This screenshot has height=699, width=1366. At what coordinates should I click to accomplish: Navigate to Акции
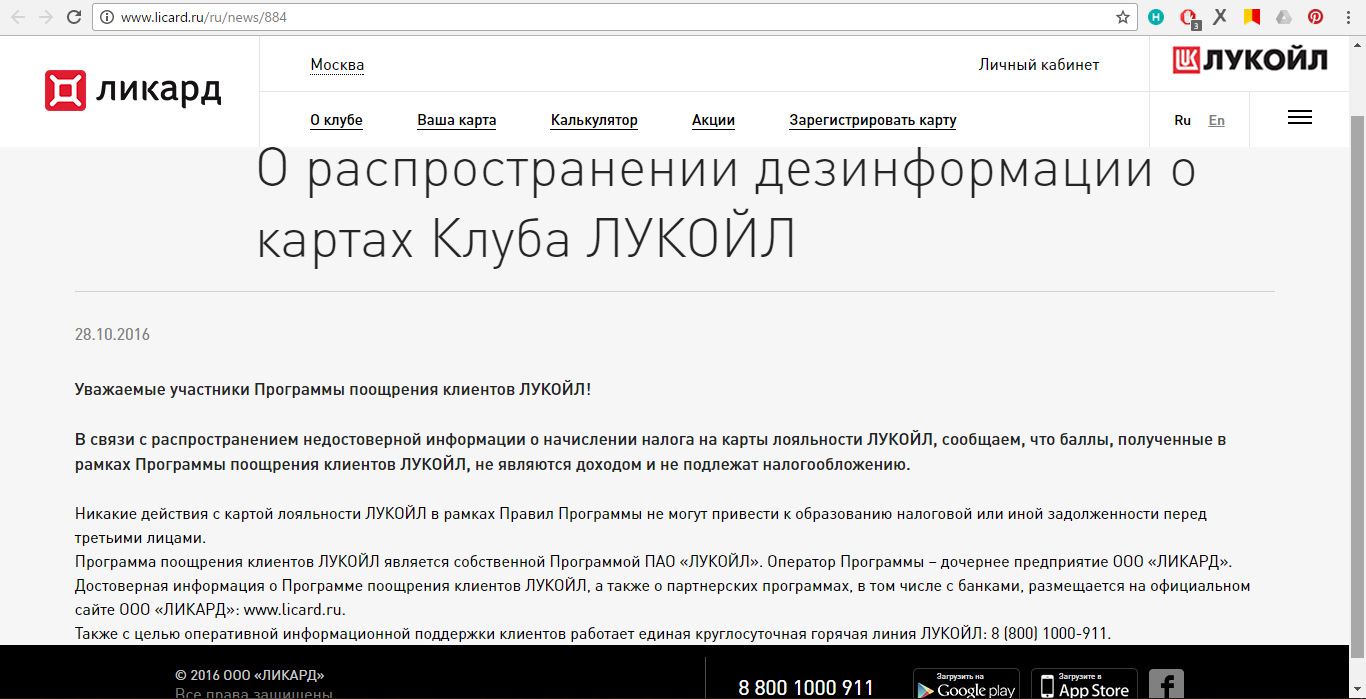pyautogui.click(x=713, y=120)
